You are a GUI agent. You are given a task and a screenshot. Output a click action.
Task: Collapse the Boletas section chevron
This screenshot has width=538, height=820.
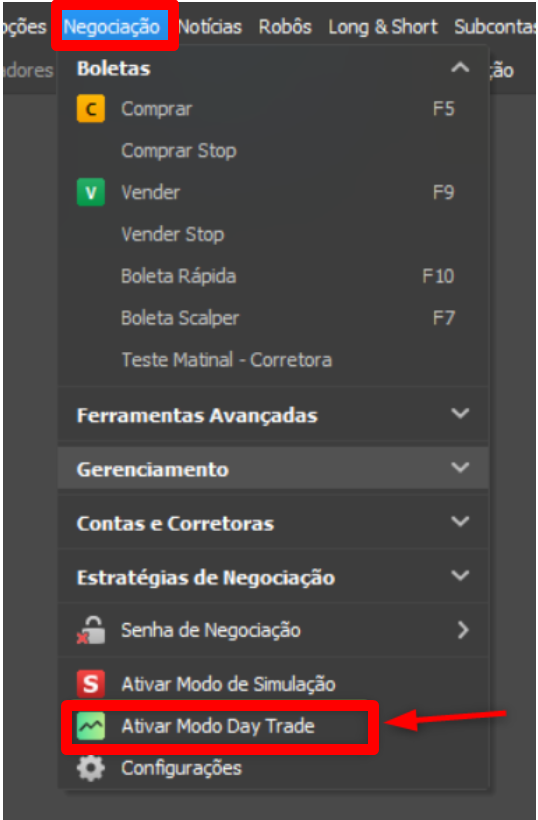pos(460,68)
